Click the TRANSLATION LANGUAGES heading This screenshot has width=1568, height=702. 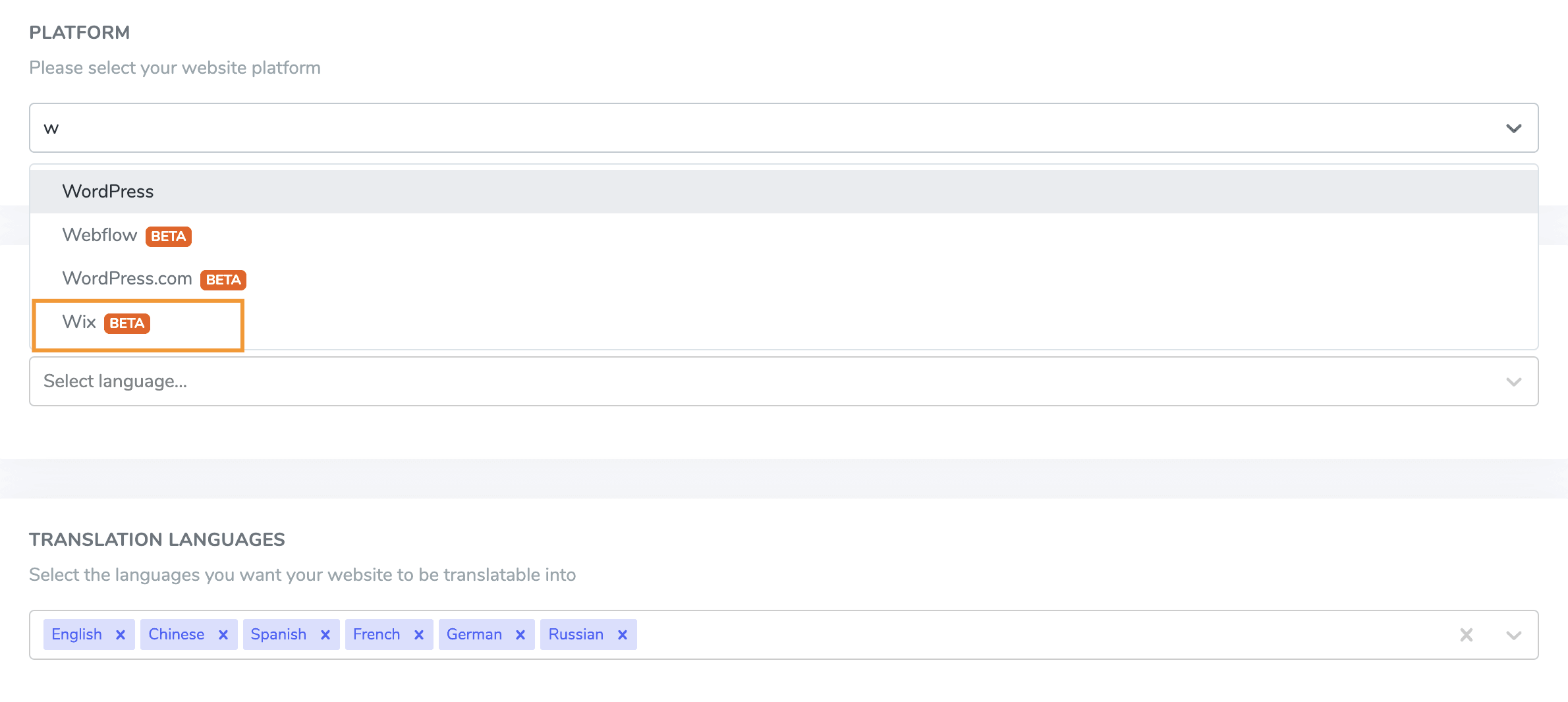[157, 539]
